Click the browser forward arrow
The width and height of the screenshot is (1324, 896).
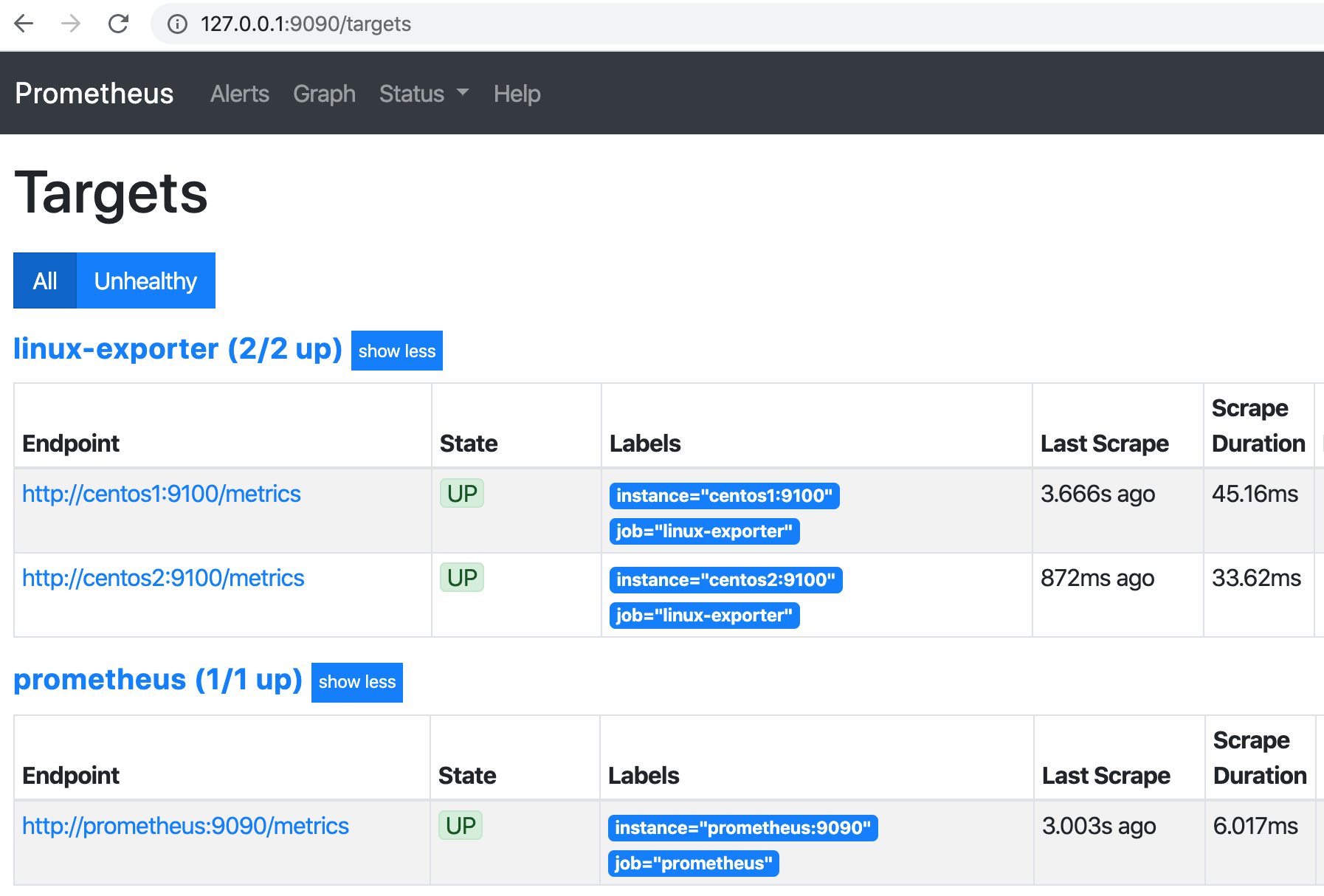71,24
